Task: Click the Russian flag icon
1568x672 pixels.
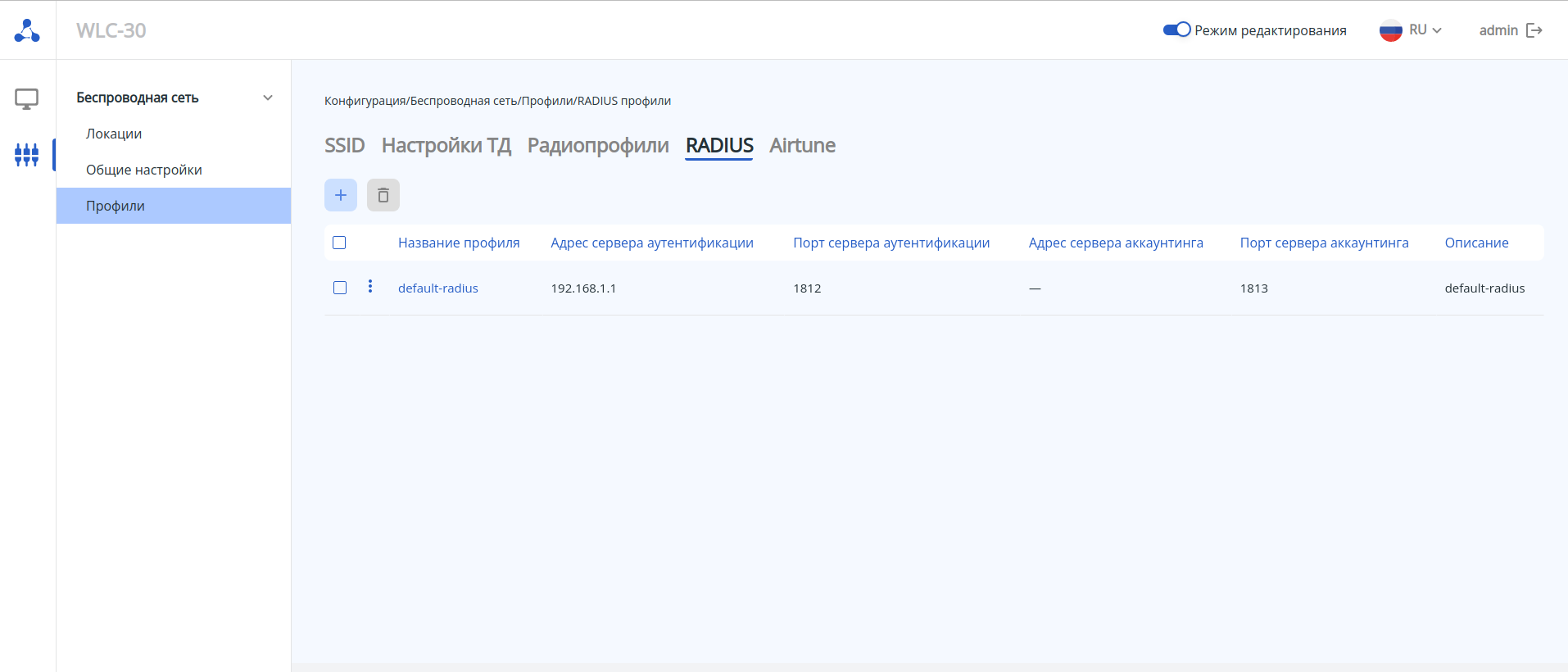Action: [x=1390, y=30]
